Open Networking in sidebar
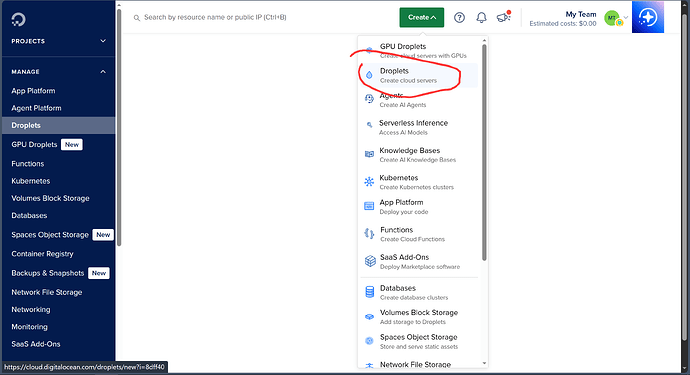Image resolution: width=690 pixels, height=375 pixels. [x=31, y=309]
